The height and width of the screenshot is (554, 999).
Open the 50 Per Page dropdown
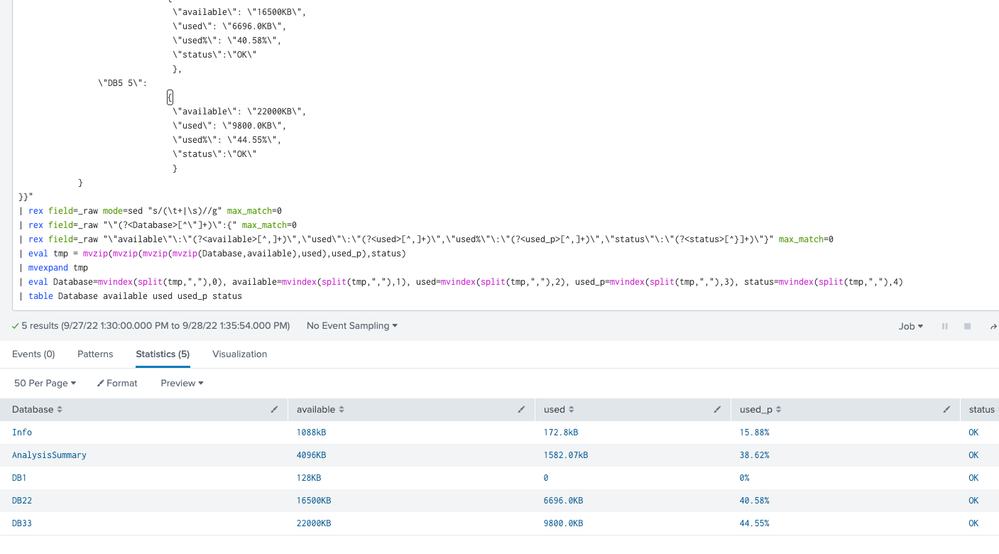pos(45,383)
